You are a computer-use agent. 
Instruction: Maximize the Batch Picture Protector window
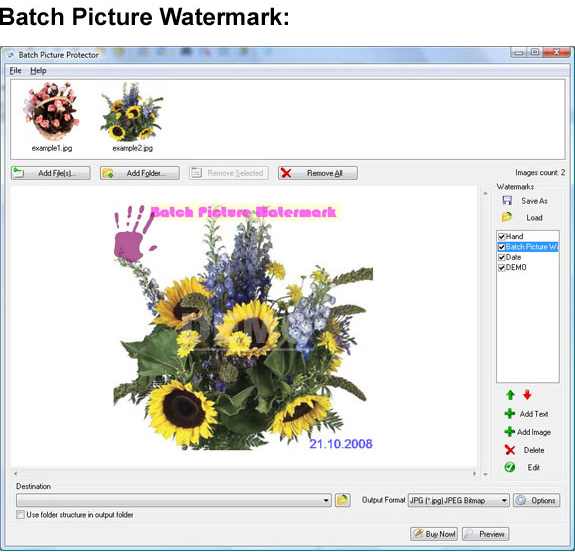click(535, 52)
